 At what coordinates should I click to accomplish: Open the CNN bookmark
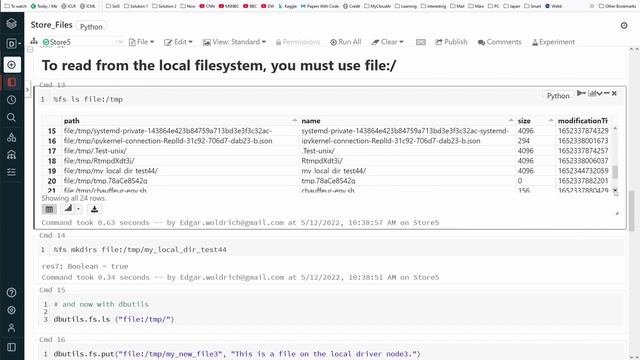pos(207,6)
